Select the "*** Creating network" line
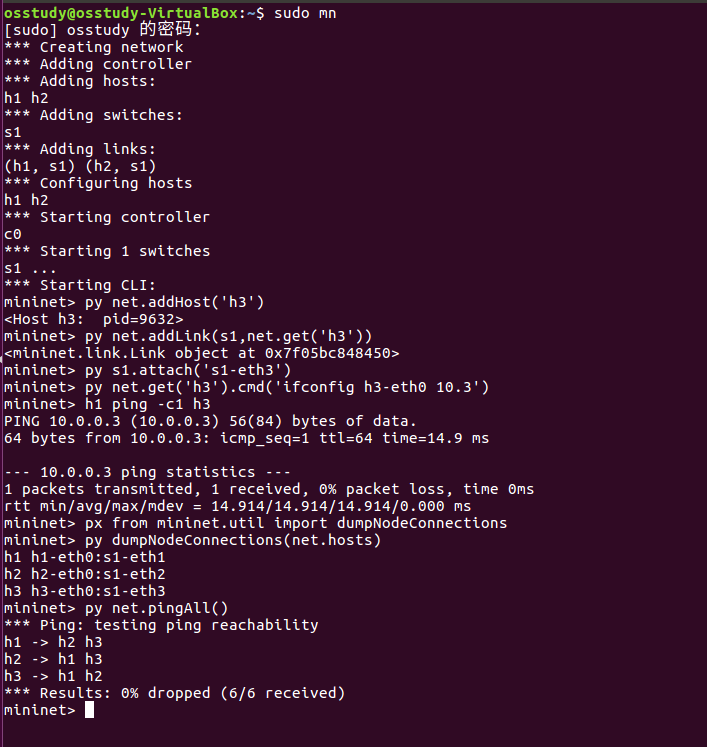707x747 pixels. (x=94, y=47)
